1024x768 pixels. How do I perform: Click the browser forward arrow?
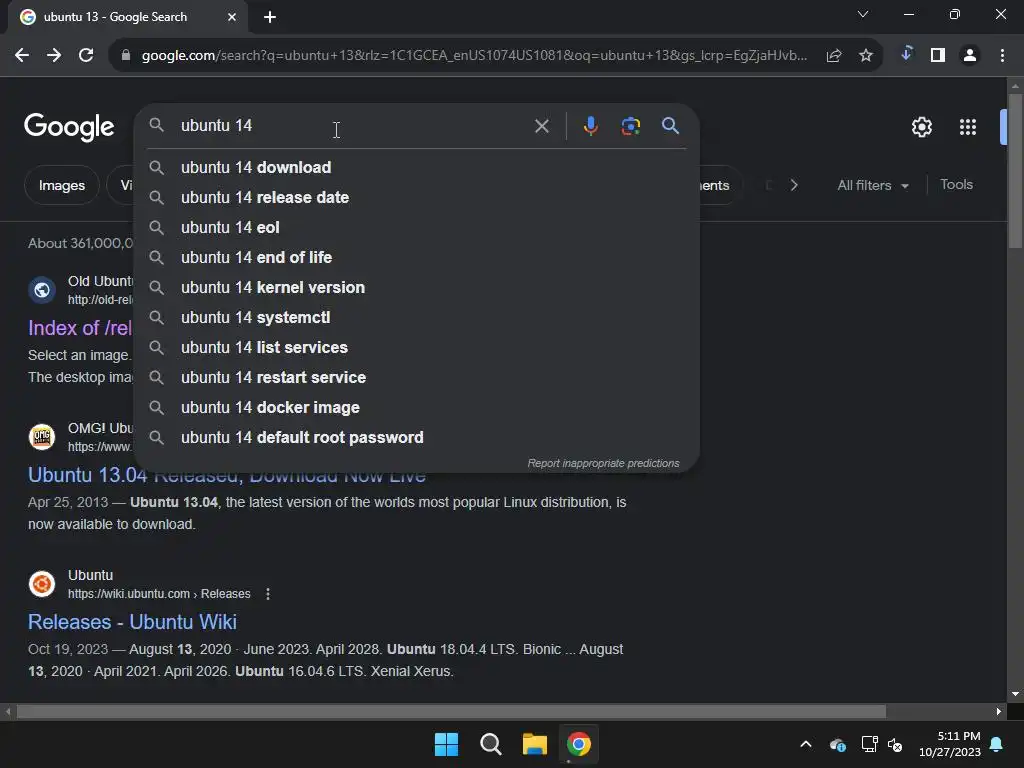point(54,56)
